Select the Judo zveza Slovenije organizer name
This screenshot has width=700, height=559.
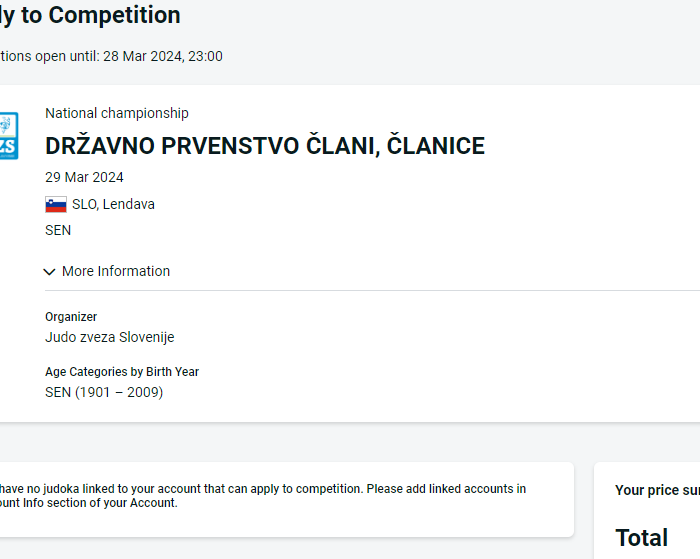(110, 337)
